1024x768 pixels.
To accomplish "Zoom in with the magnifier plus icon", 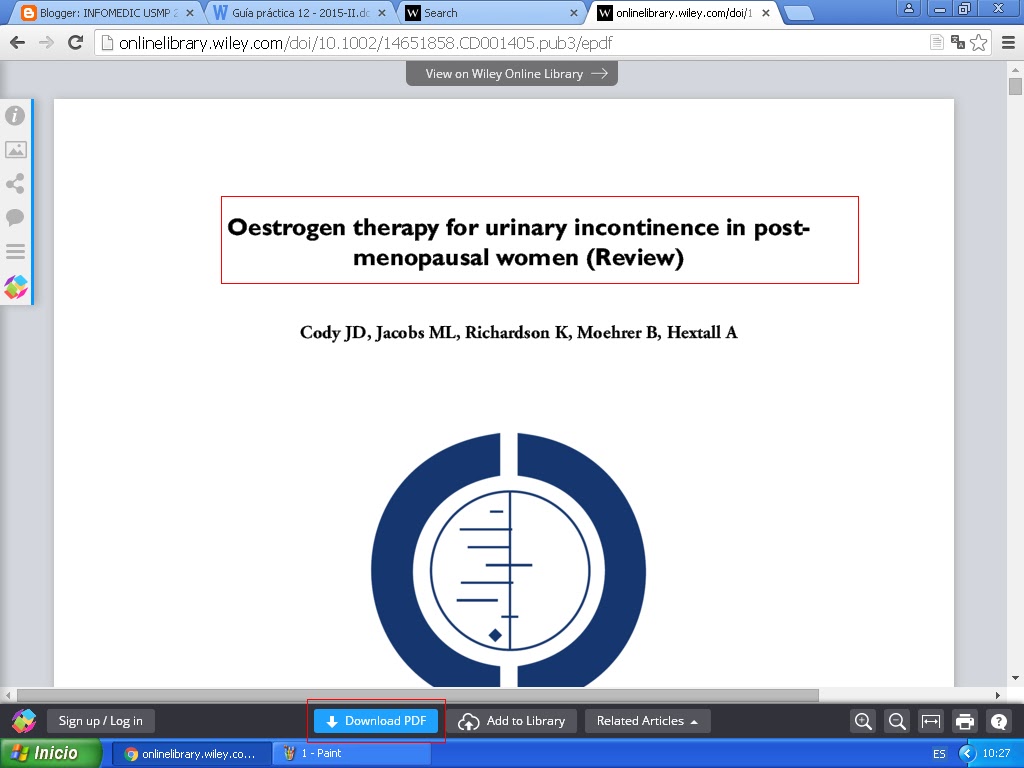I will [863, 721].
